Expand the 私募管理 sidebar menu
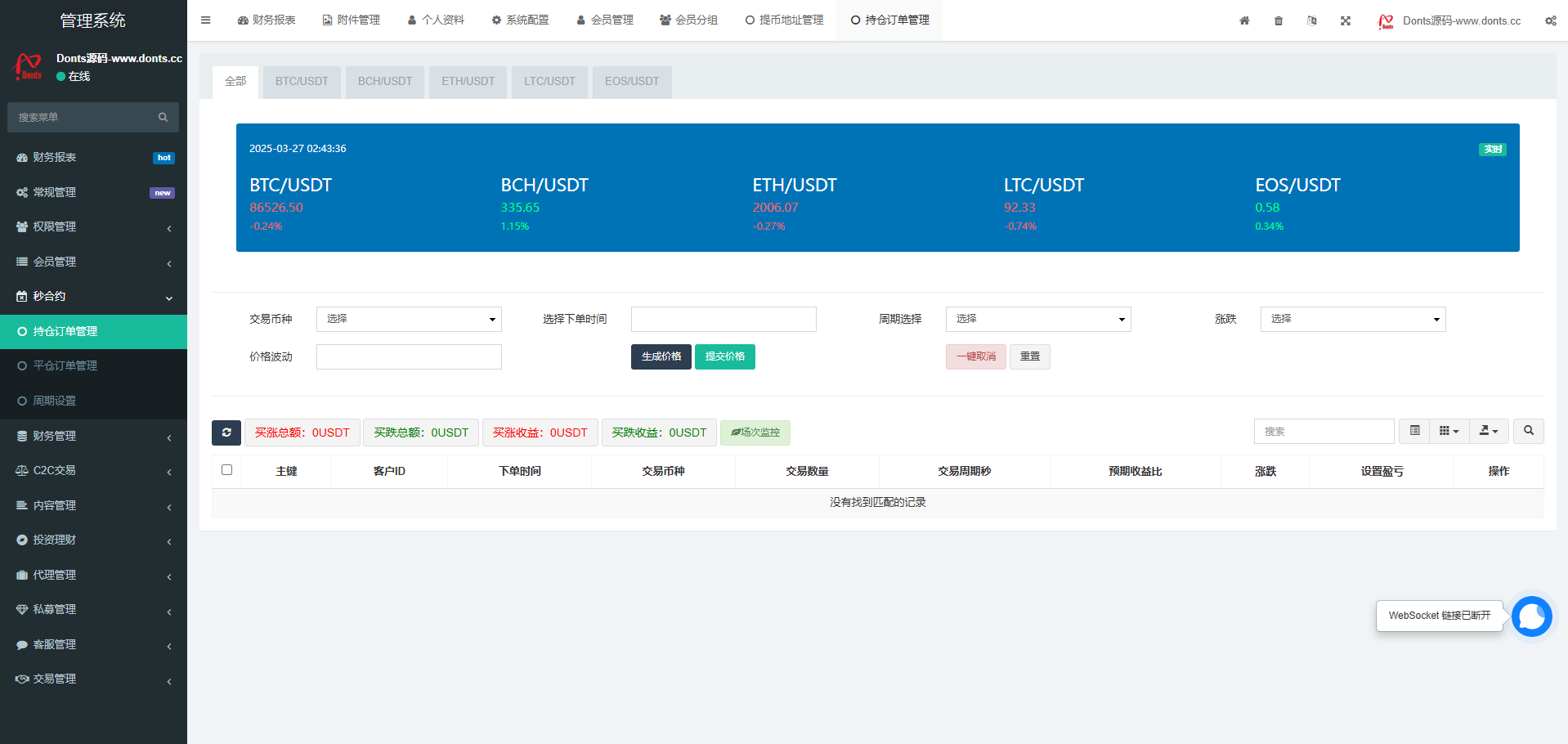Screen dimensions: 1568x744 click(93, 610)
